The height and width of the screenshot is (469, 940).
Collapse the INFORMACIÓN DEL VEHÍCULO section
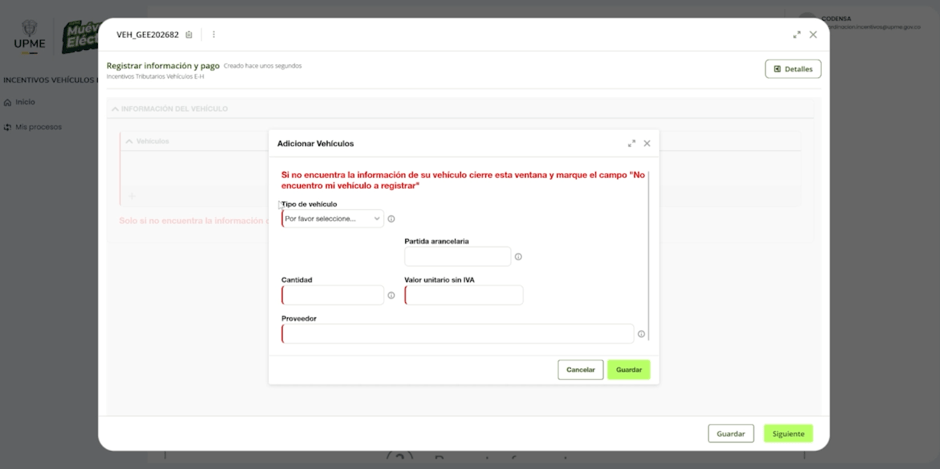tap(115, 109)
